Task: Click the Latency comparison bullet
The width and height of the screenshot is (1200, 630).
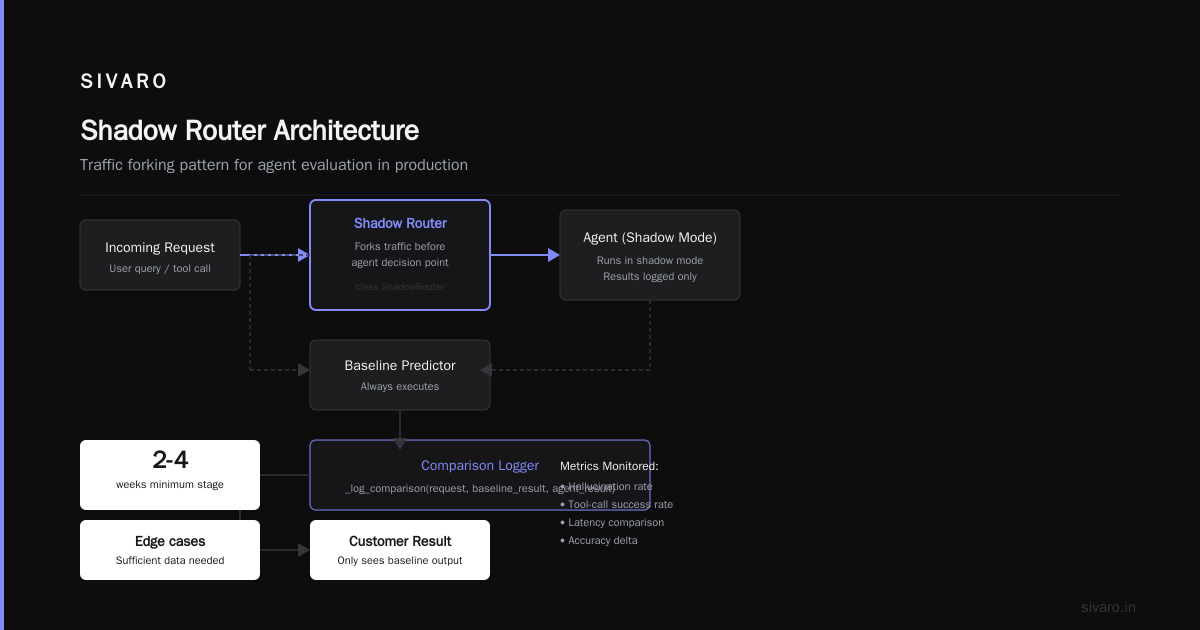Action: (612, 522)
